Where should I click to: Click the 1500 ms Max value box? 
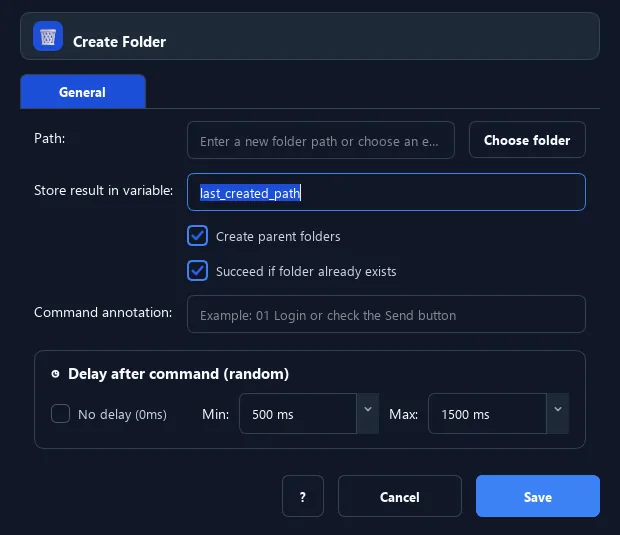click(488, 414)
